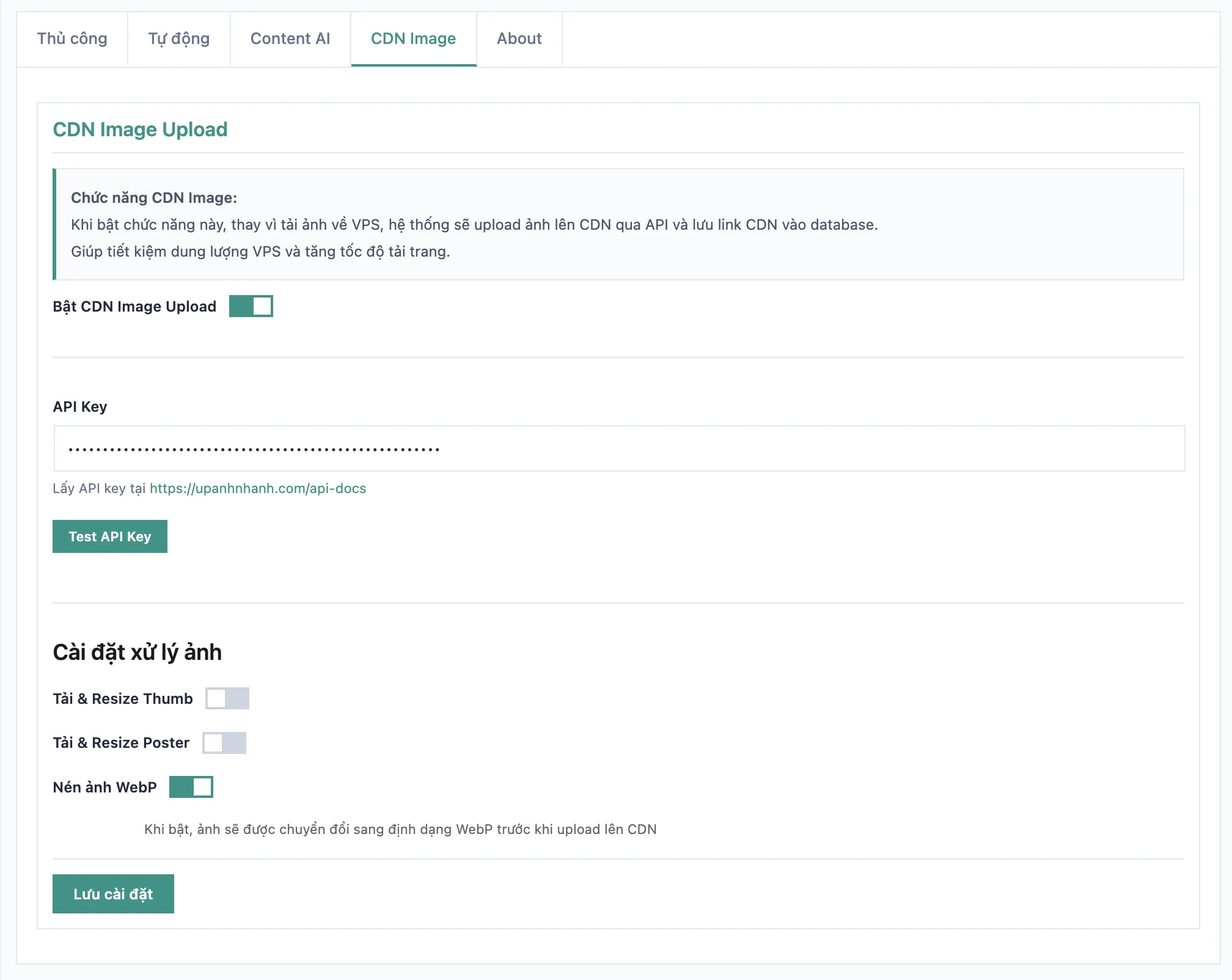The image size is (1232, 980).
Task: Click the "Cài đặt xử lý ảnh" heading
Action: [137, 651]
